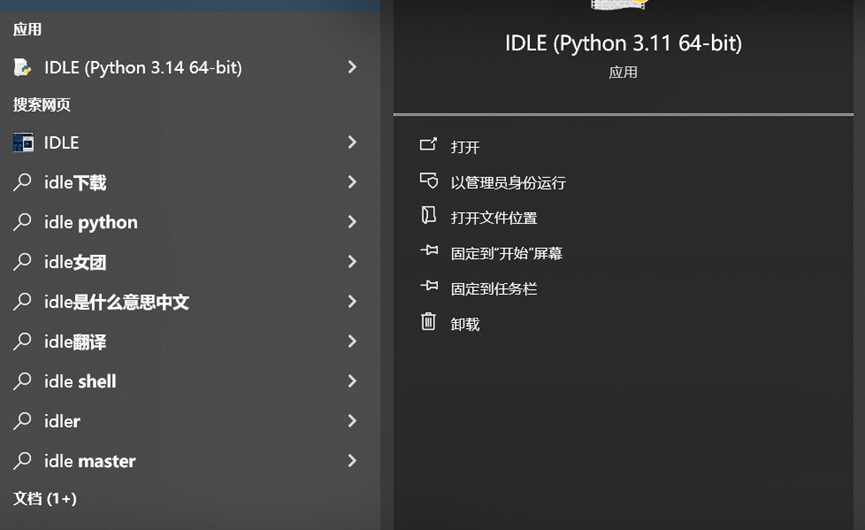Click the IDLE Python 3.14 app icon
Viewport: 865px width, 530px height.
[x=23, y=67]
